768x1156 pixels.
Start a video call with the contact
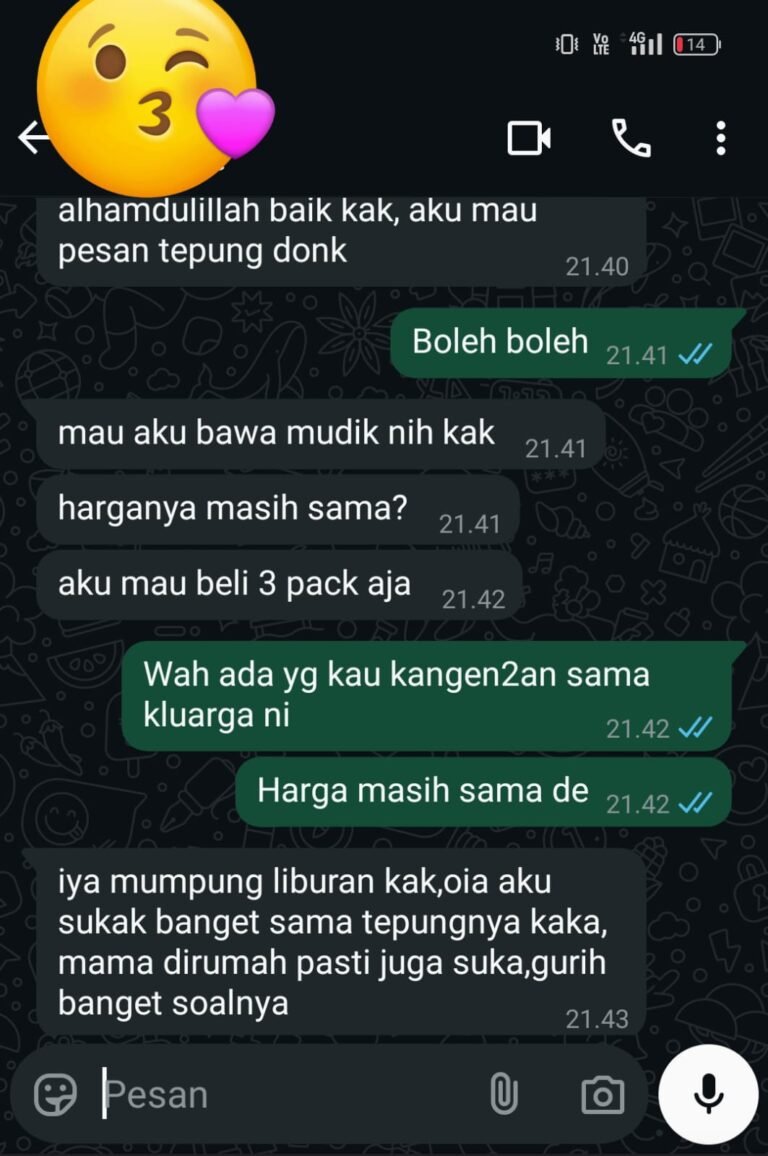click(x=529, y=138)
